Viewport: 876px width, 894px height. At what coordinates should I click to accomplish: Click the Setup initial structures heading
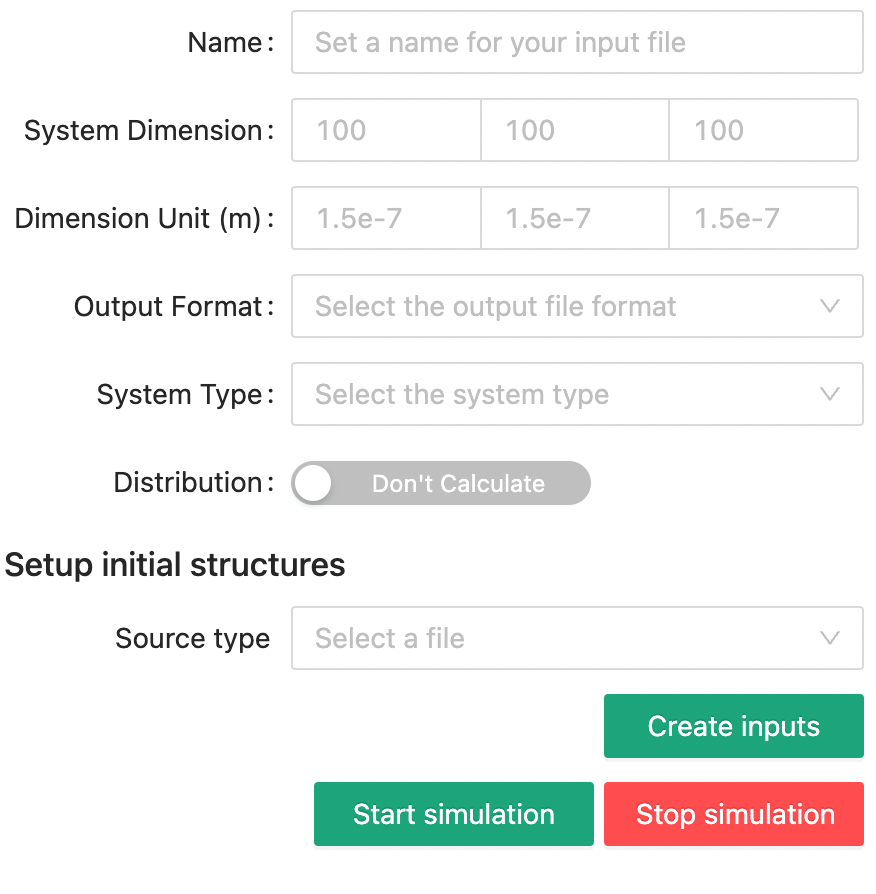click(x=172, y=565)
